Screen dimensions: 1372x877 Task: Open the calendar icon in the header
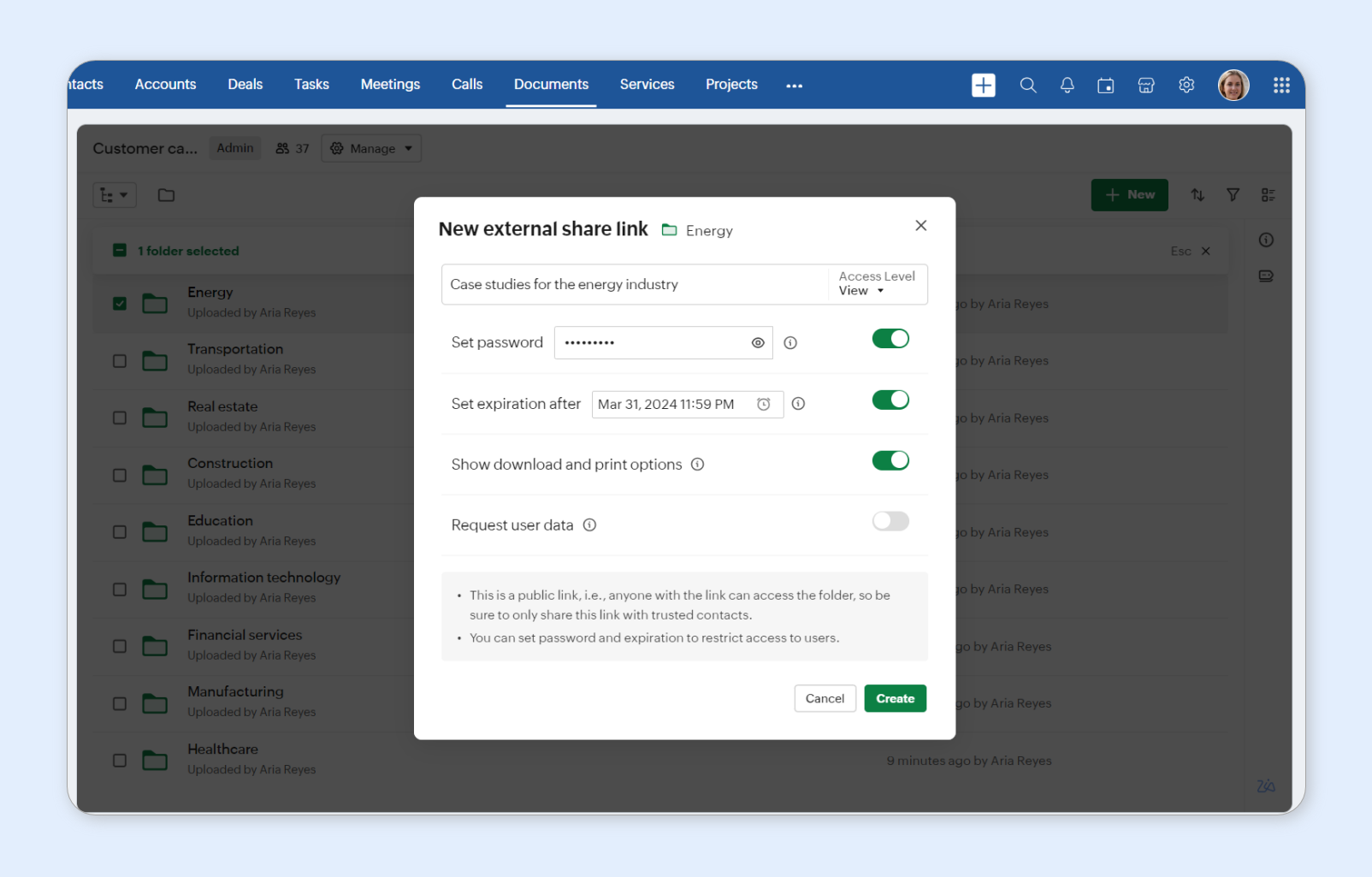pyautogui.click(x=1105, y=86)
